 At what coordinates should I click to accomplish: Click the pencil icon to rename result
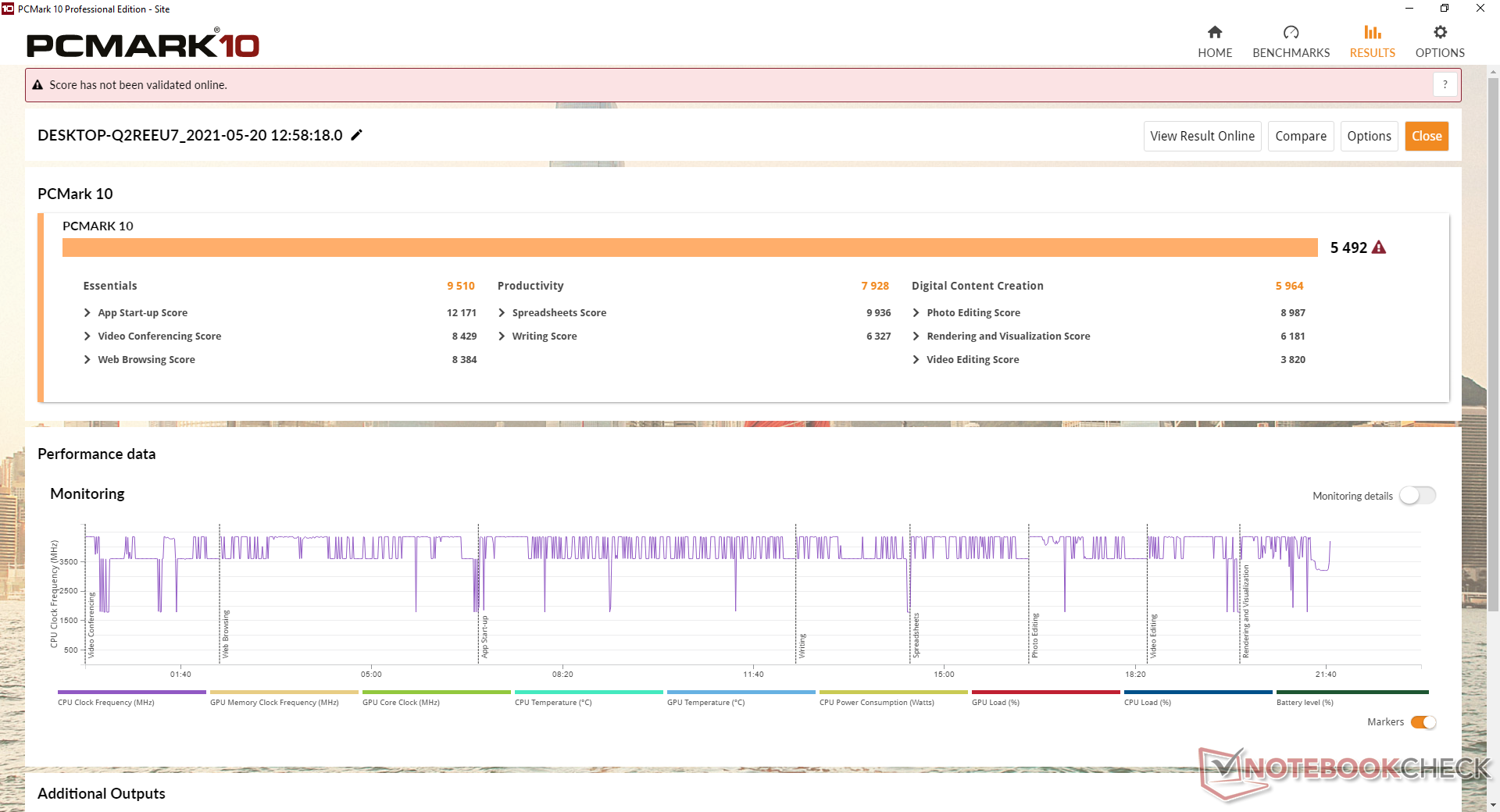pos(357,135)
